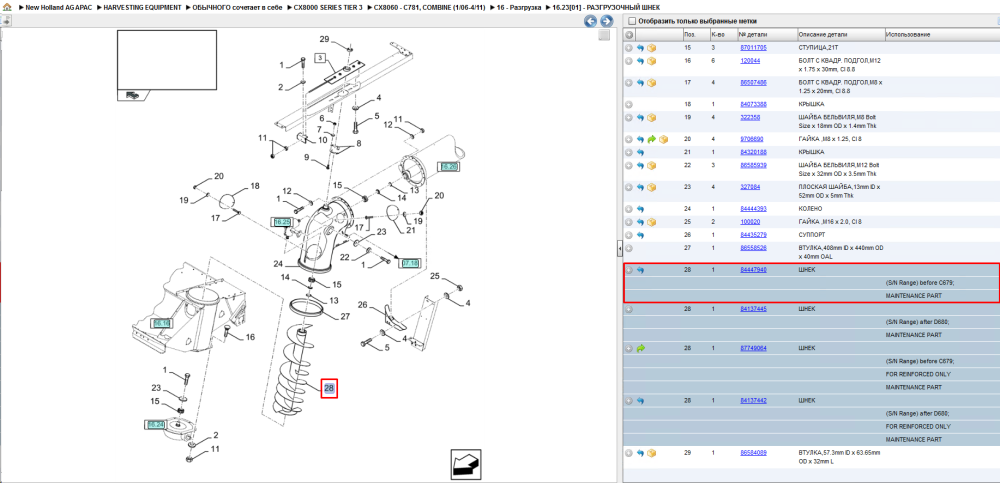The height and width of the screenshot is (483, 1000).
Task: Open part number 86507486 link
Action: (x=753, y=82)
